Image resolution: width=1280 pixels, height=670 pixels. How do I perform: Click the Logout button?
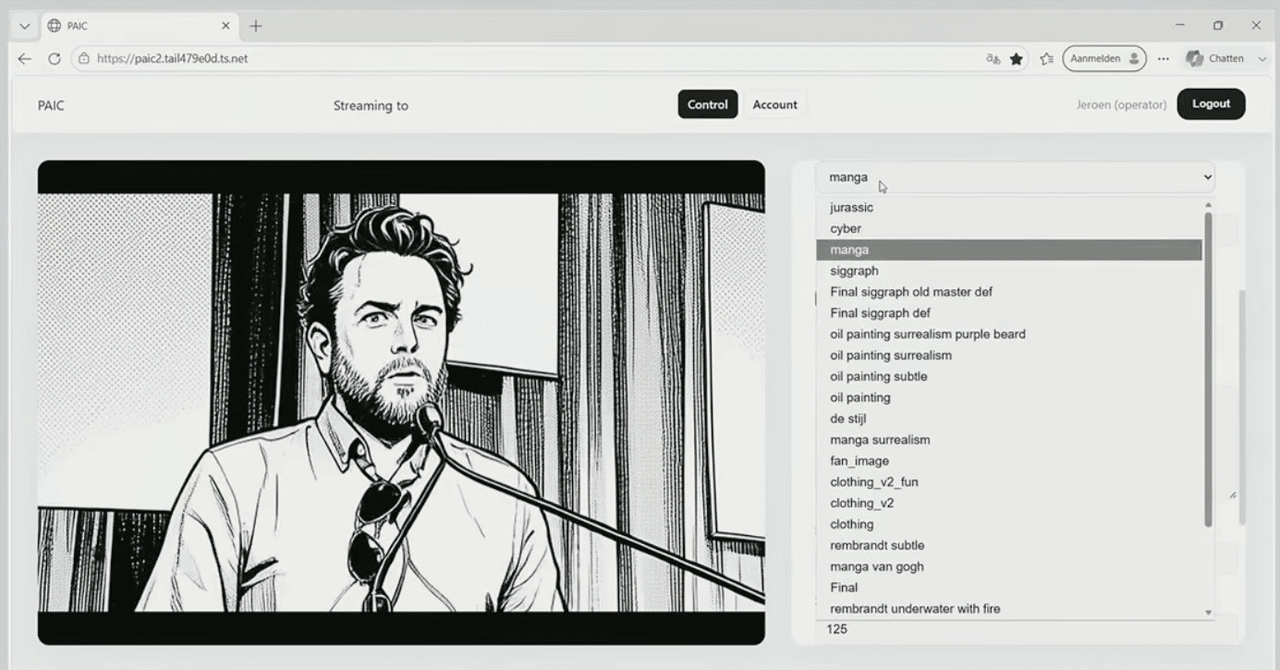1211,104
